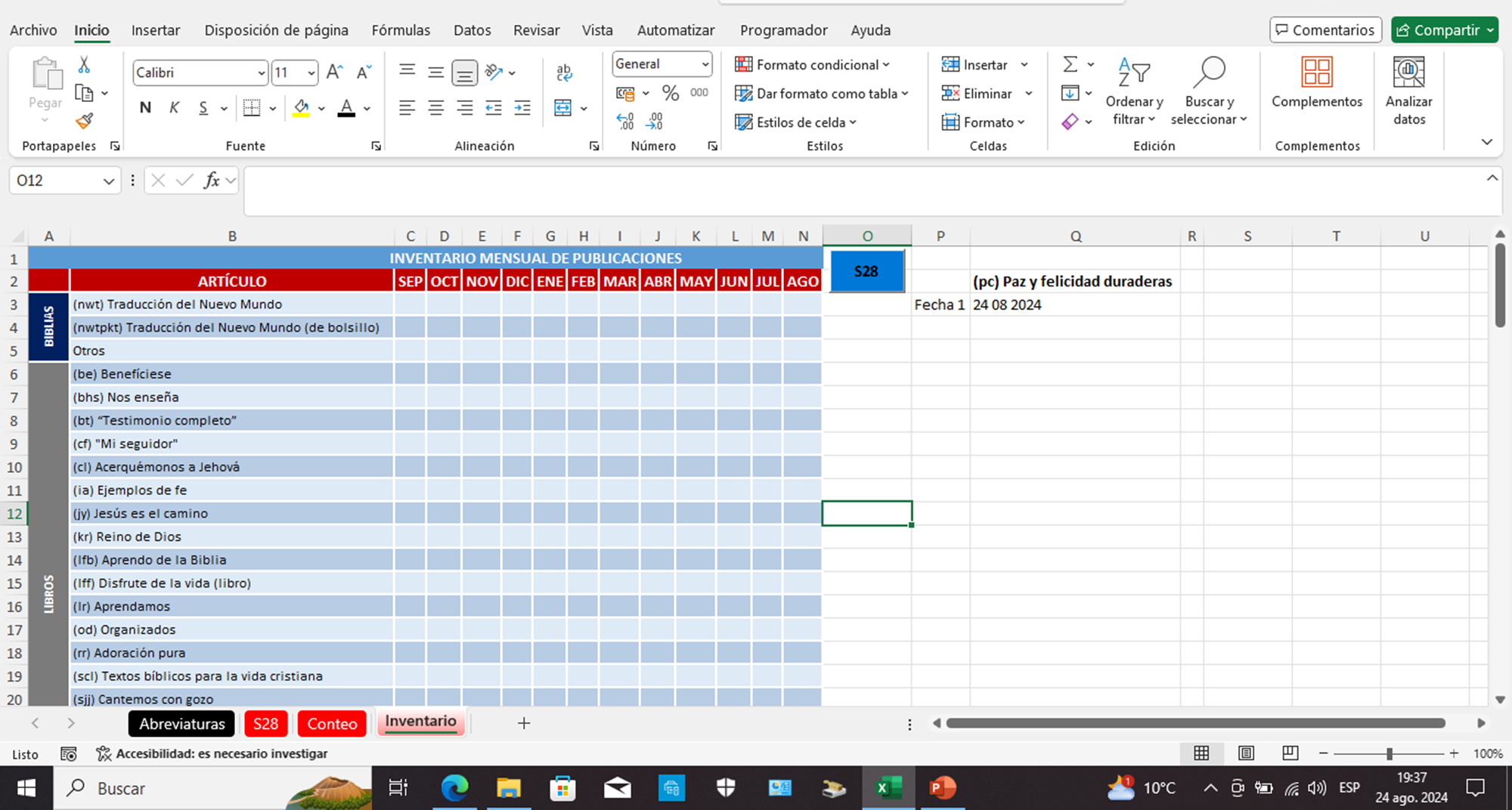Screen dimensions: 1512x810
Task: Click the Clear eraser icon in Edición
Action: (x=1070, y=121)
